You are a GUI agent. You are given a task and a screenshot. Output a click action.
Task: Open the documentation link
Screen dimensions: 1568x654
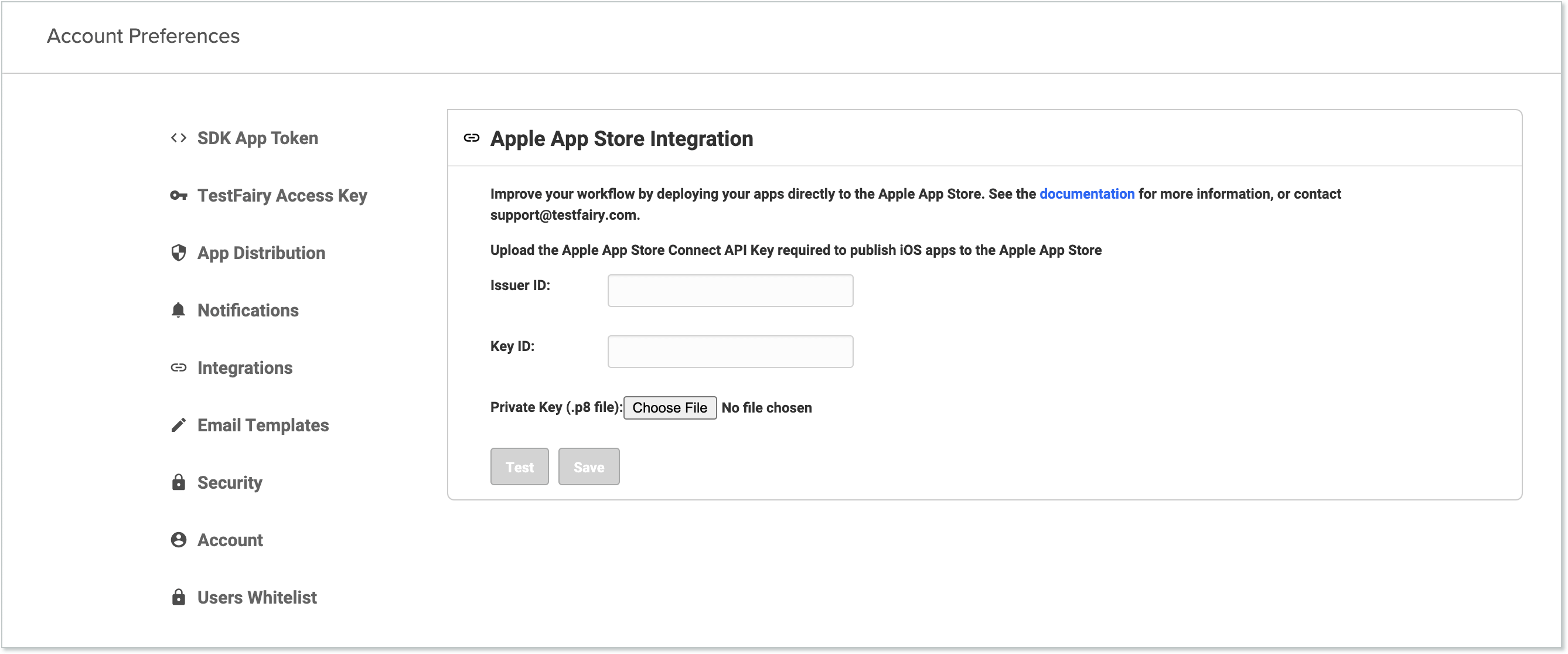1087,193
